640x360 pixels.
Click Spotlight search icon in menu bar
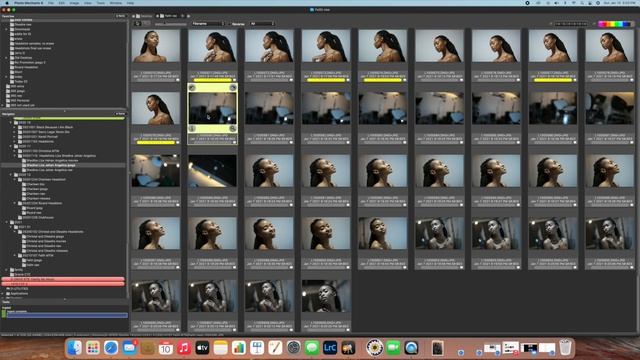[582, 3]
